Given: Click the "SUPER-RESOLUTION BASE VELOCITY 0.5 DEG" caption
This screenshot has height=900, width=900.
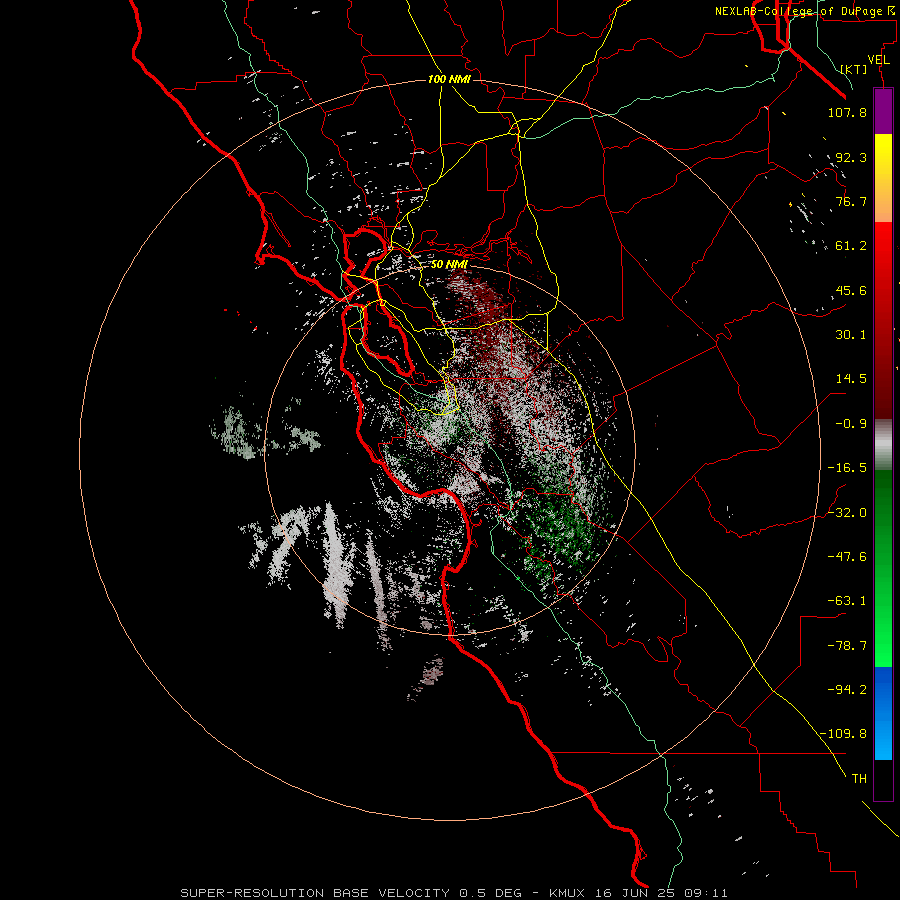Looking at the screenshot, I should pyautogui.click(x=351, y=893).
